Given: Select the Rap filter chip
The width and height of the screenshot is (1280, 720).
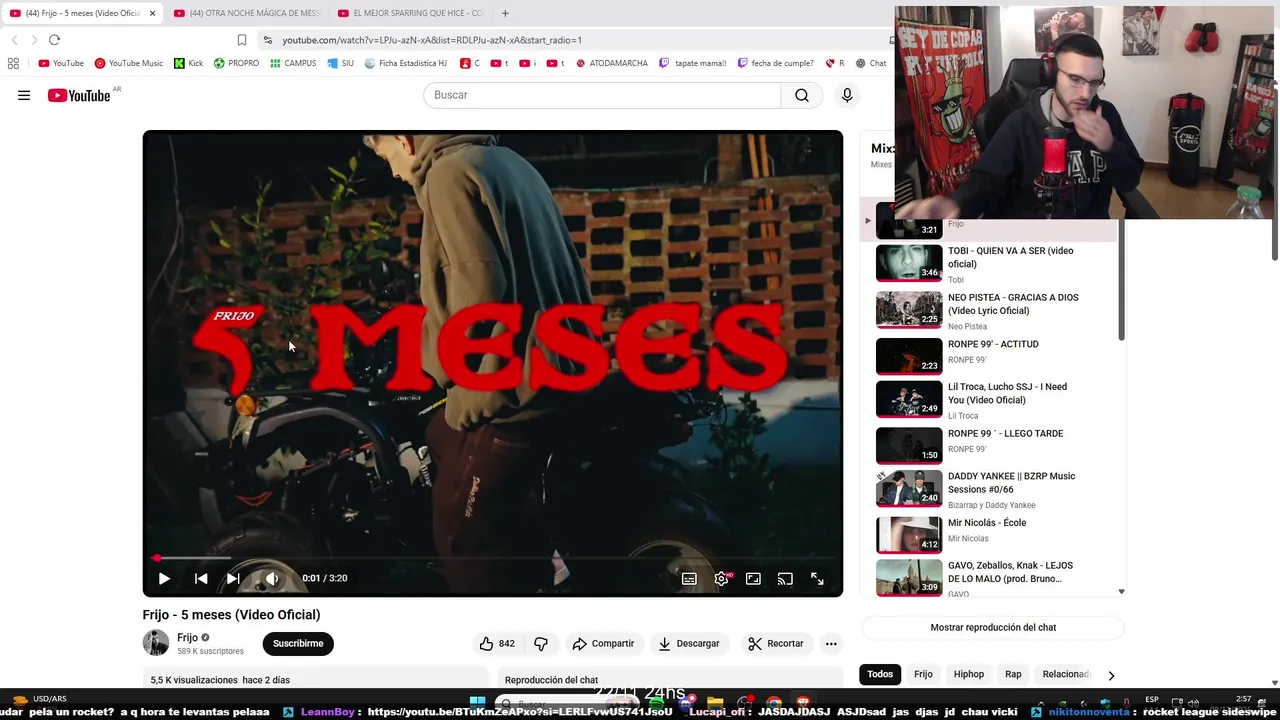Looking at the screenshot, I should (x=1013, y=674).
